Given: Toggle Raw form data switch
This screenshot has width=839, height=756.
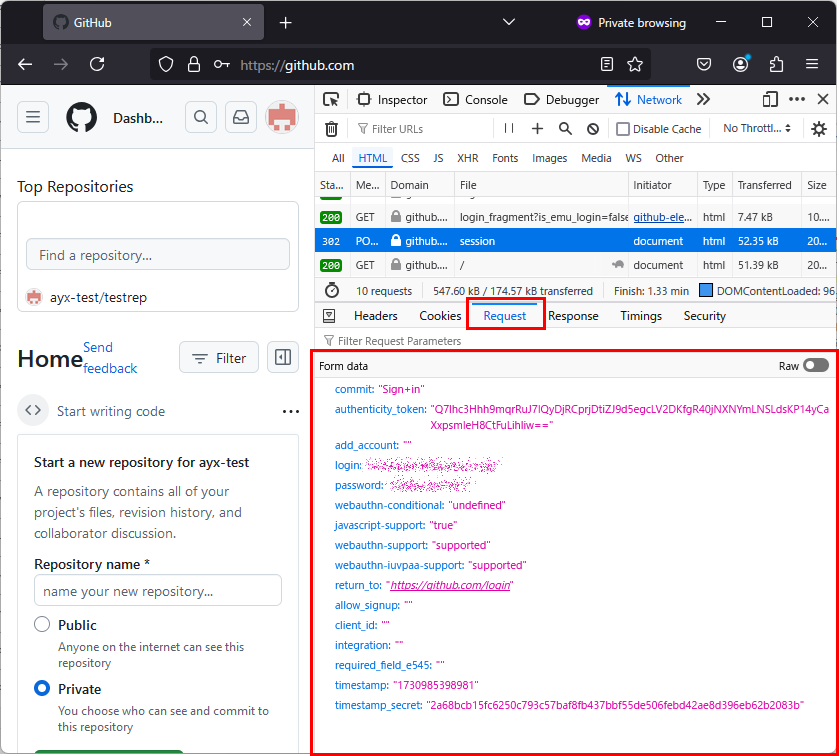Looking at the screenshot, I should (816, 366).
